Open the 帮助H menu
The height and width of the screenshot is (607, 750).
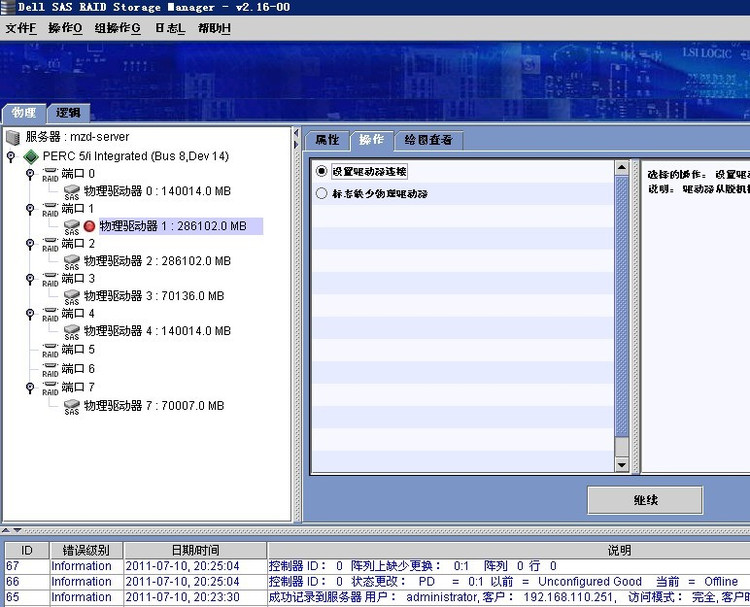point(214,28)
